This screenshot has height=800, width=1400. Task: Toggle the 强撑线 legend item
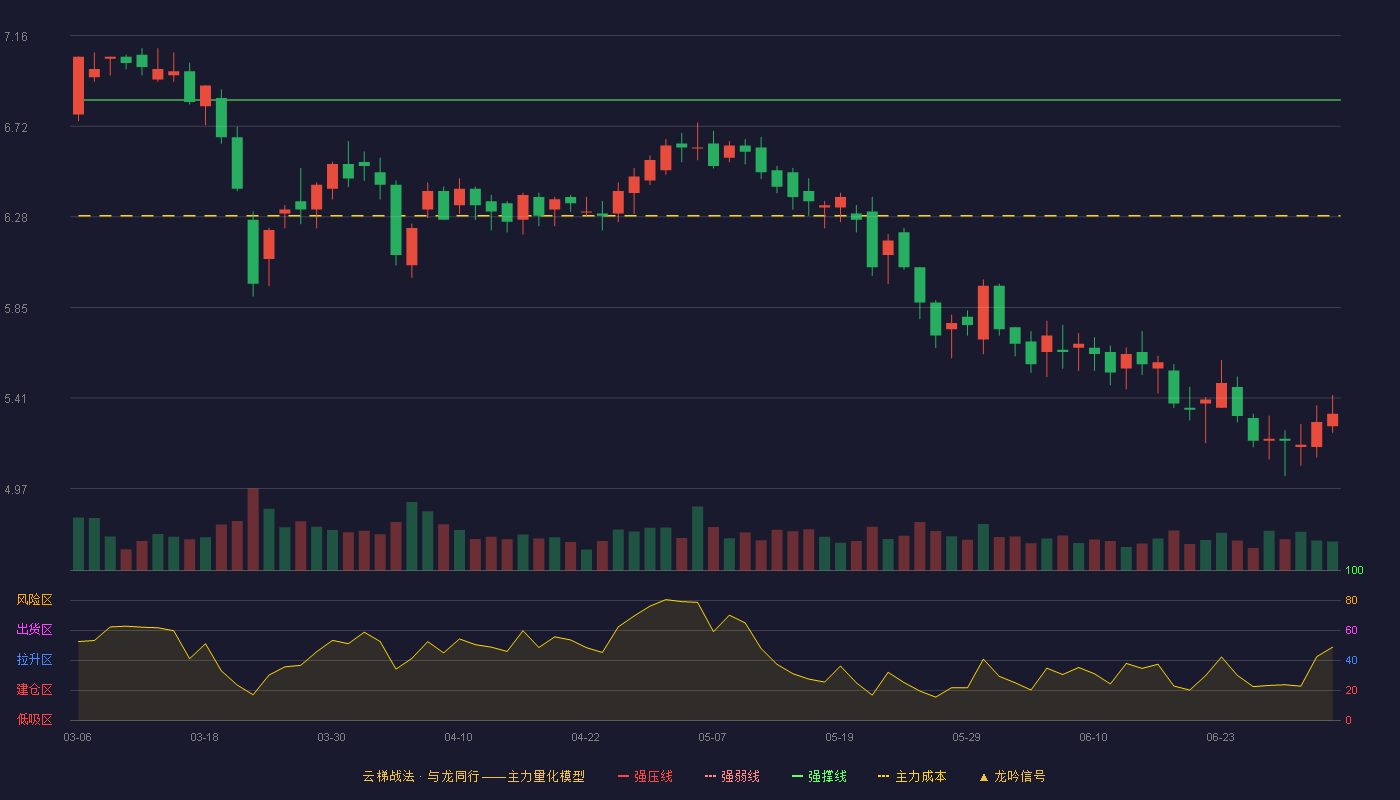pos(819,776)
